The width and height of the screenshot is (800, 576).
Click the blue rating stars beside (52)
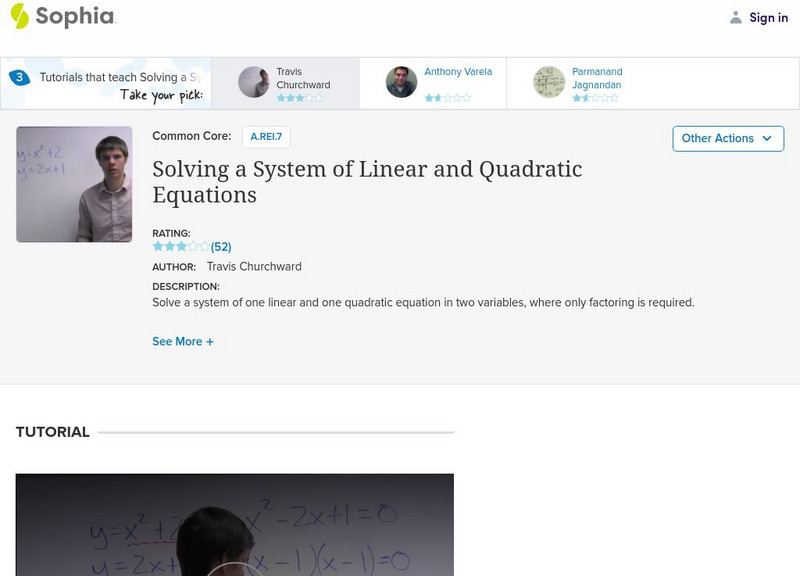click(x=180, y=246)
